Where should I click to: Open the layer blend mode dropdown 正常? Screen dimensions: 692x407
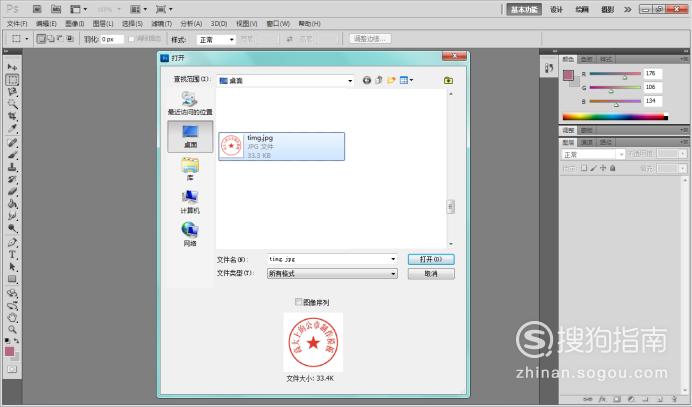click(592, 155)
